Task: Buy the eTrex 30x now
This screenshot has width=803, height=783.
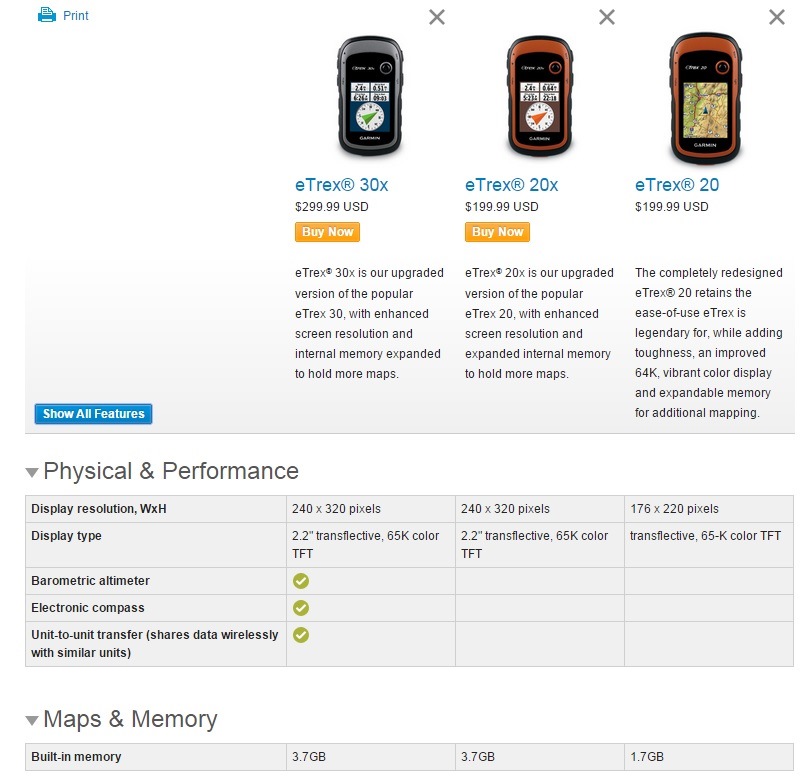Action: [327, 232]
